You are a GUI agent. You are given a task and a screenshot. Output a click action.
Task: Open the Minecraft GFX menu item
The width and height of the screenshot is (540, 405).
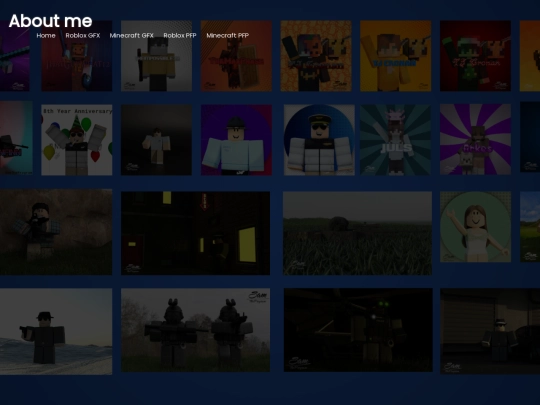(132, 35)
